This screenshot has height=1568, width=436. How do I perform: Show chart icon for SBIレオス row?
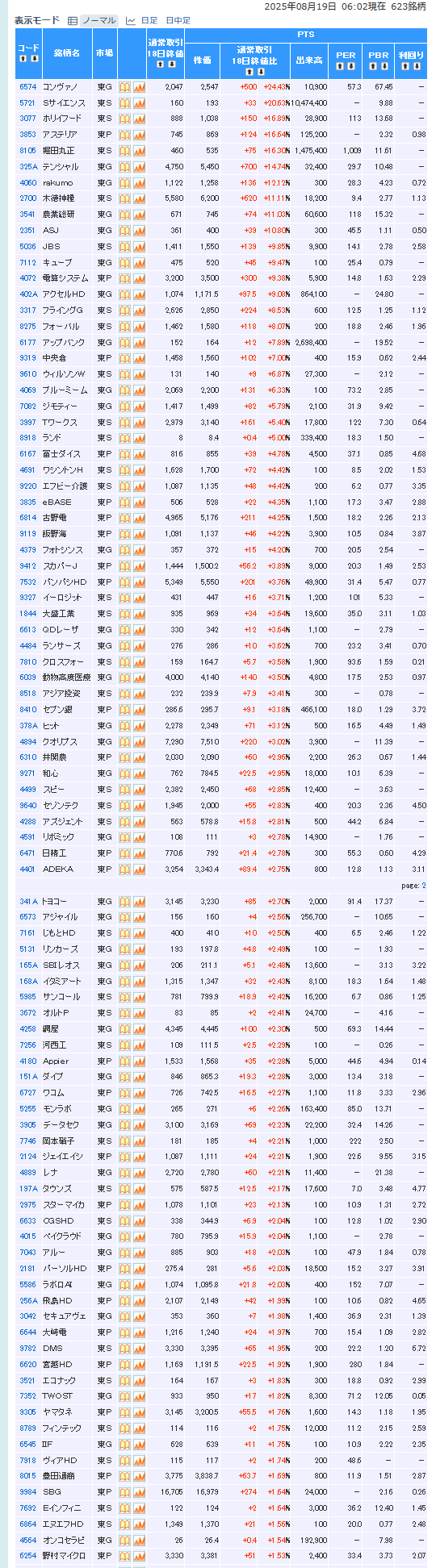[x=139, y=965]
